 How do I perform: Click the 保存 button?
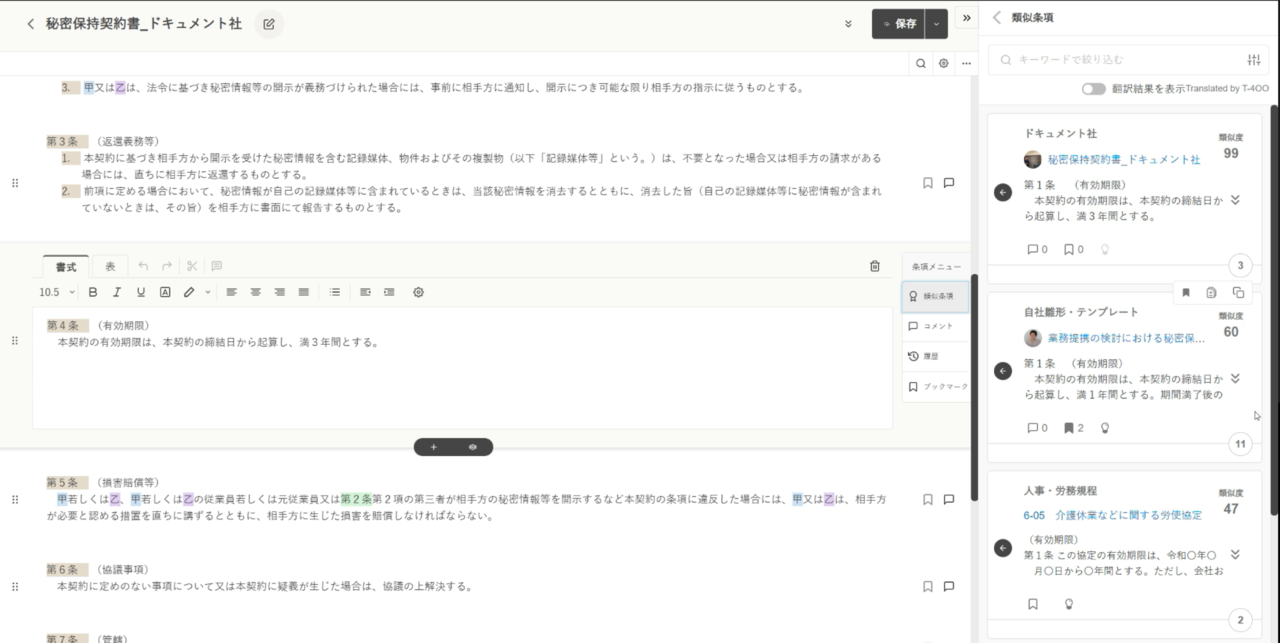pyautogui.click(x=898, y=24)
